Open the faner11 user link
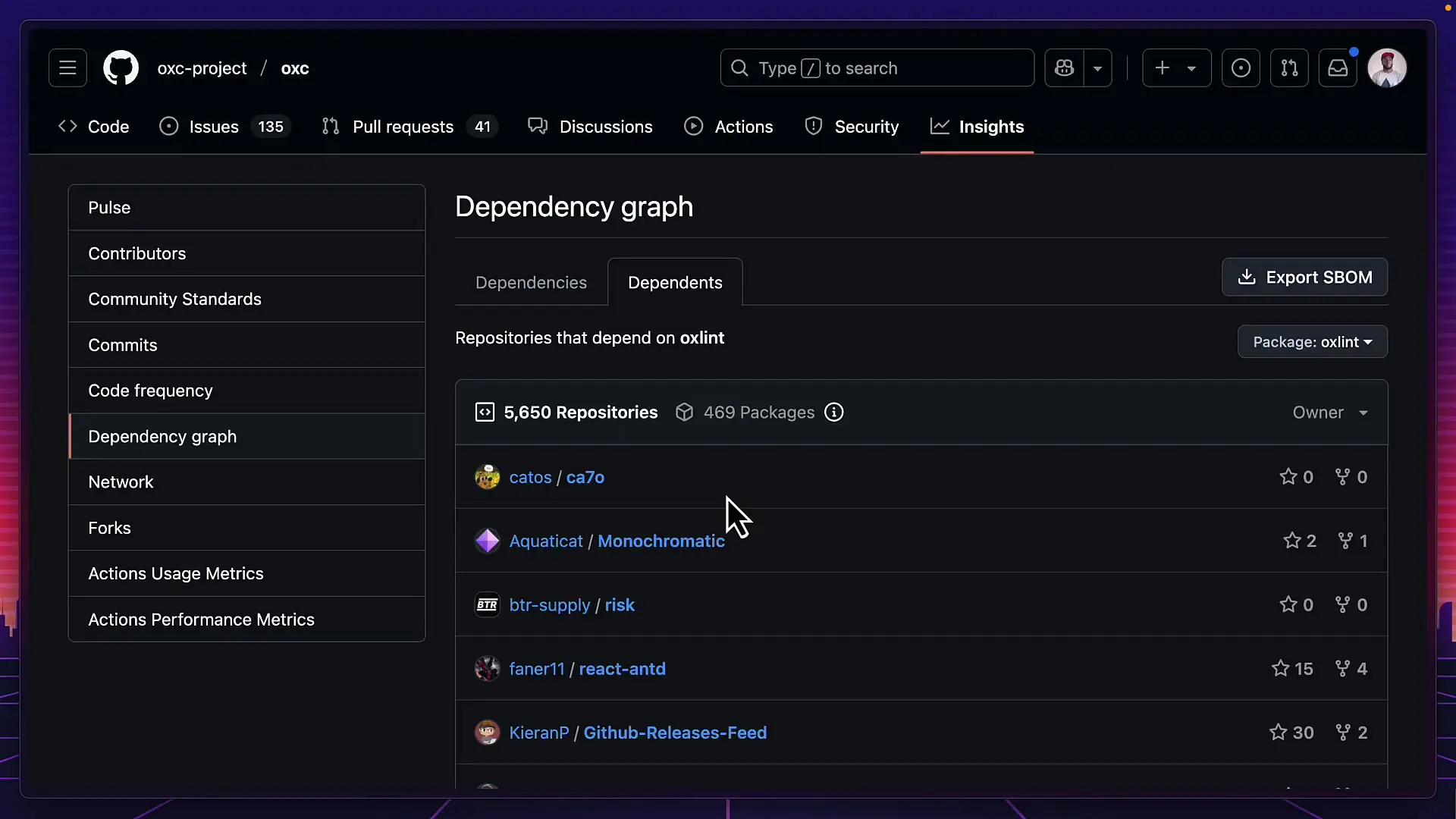Screen dimensions: 1456x819 coord(537,669)
